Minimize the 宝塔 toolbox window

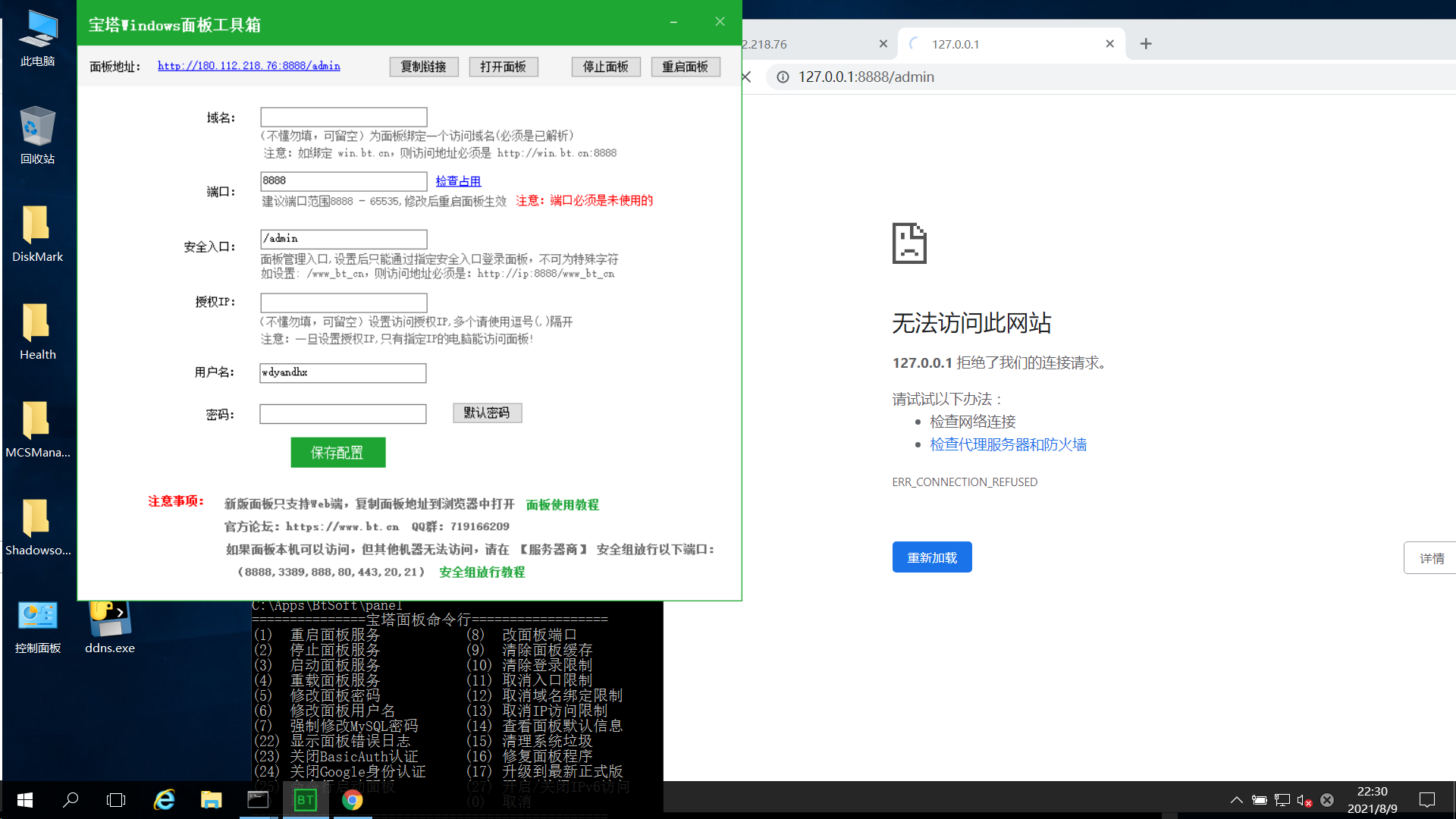(x=673, y=22)
